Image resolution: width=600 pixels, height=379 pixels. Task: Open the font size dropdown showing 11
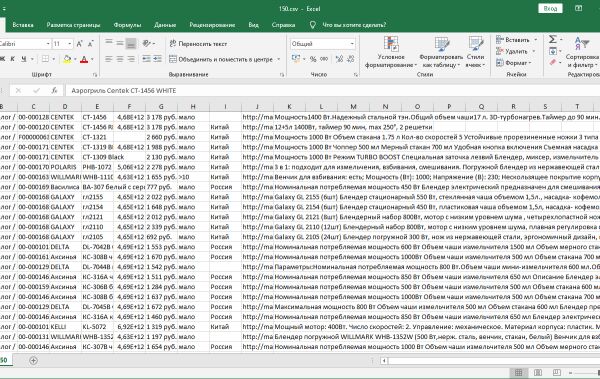(x=69, y=44)
